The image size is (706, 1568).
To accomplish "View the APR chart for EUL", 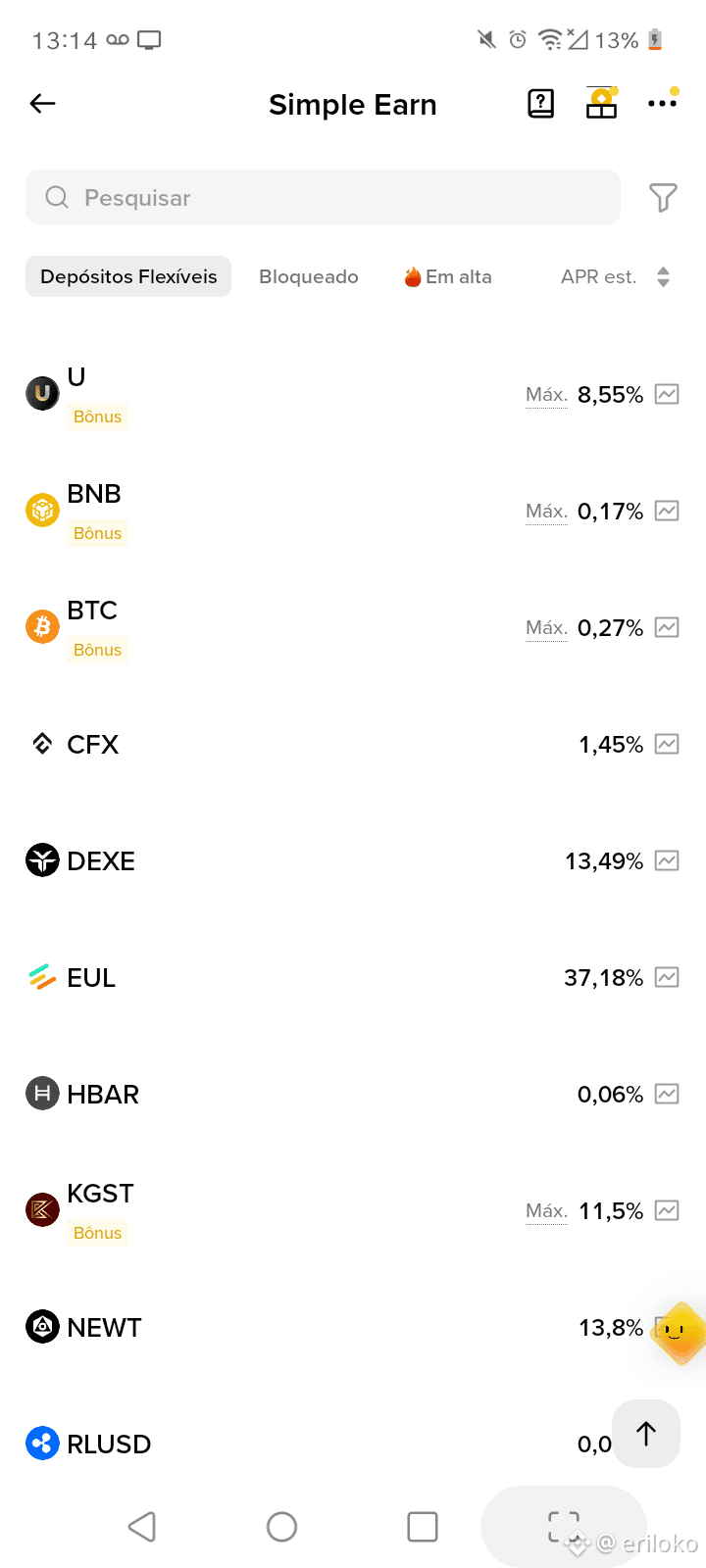I will tap(667, 977).
